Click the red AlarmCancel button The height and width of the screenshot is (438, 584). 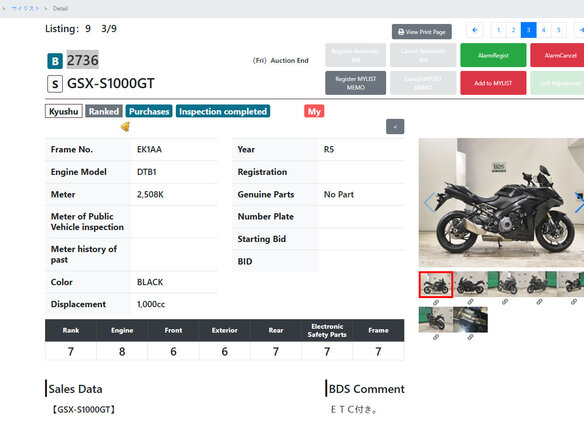point(558,55)
